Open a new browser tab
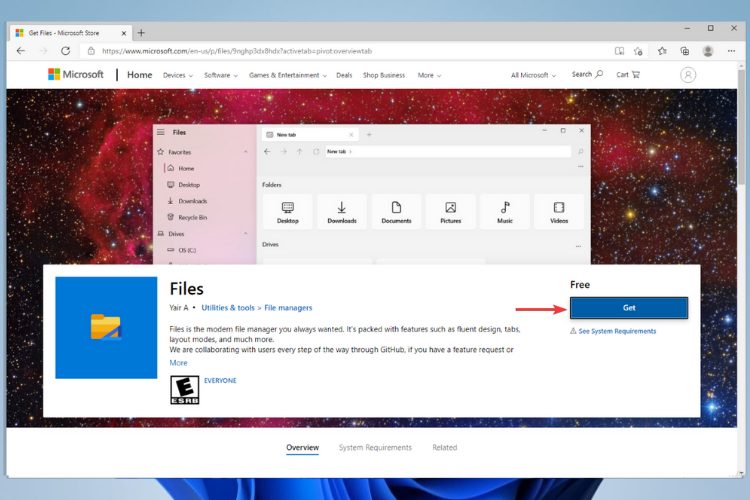 tap(141, 33)
